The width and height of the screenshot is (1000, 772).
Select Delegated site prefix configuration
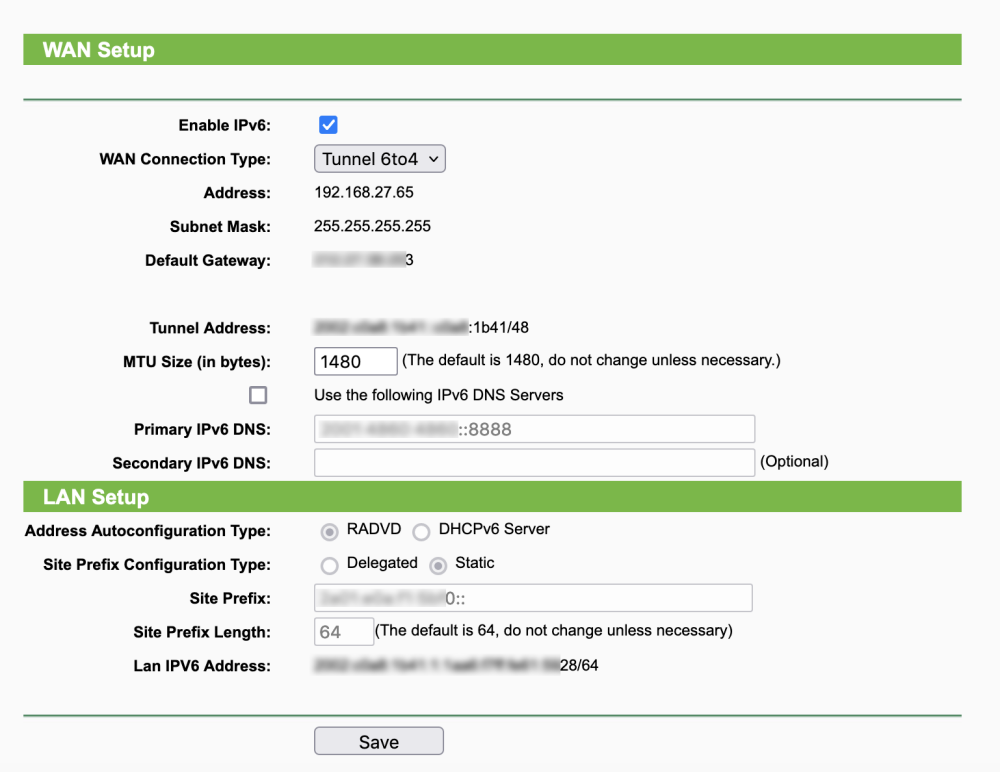(329, 565)
